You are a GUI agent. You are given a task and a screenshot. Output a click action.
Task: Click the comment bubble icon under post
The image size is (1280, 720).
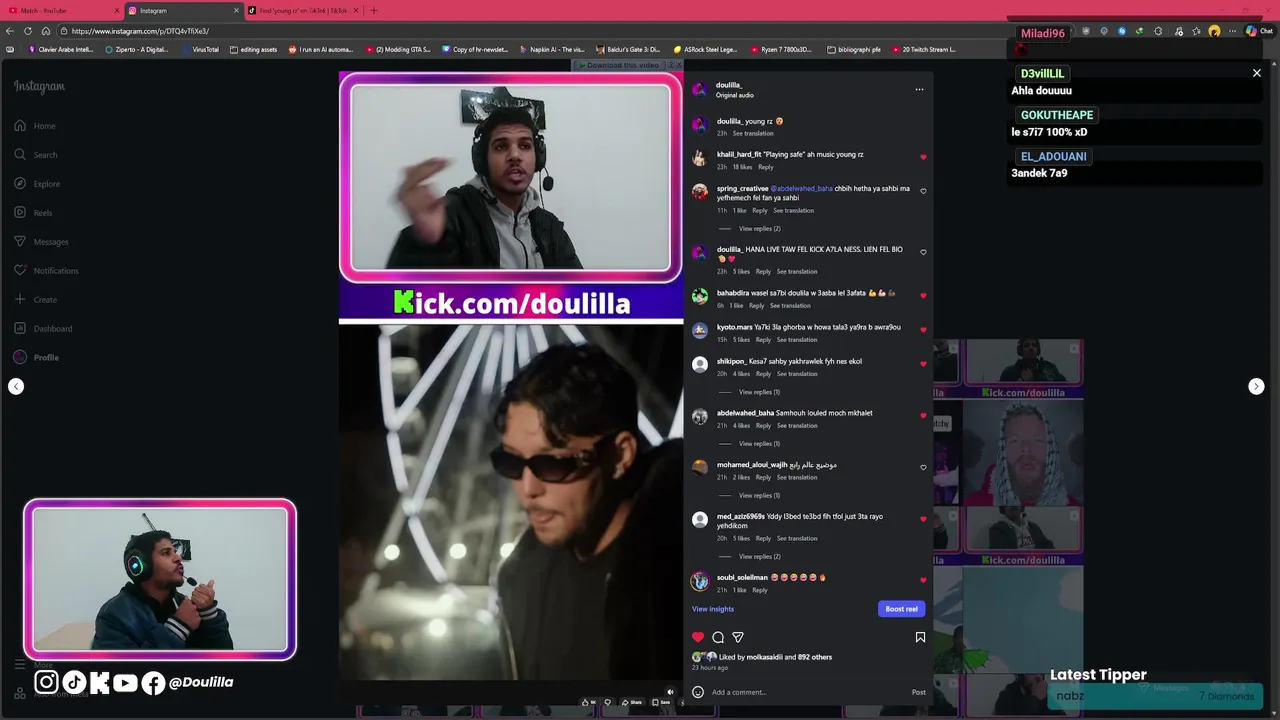tap(718, 637)
